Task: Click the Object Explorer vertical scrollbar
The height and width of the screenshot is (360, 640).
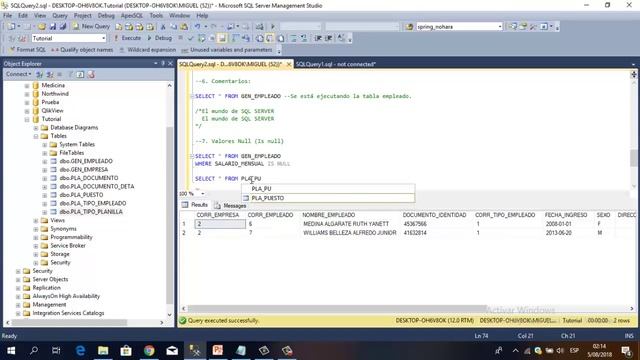Action: click(x=170, y=215)
